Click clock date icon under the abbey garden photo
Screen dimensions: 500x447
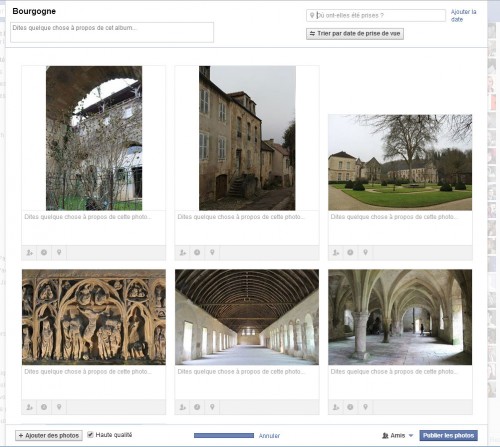click(350, 253)
